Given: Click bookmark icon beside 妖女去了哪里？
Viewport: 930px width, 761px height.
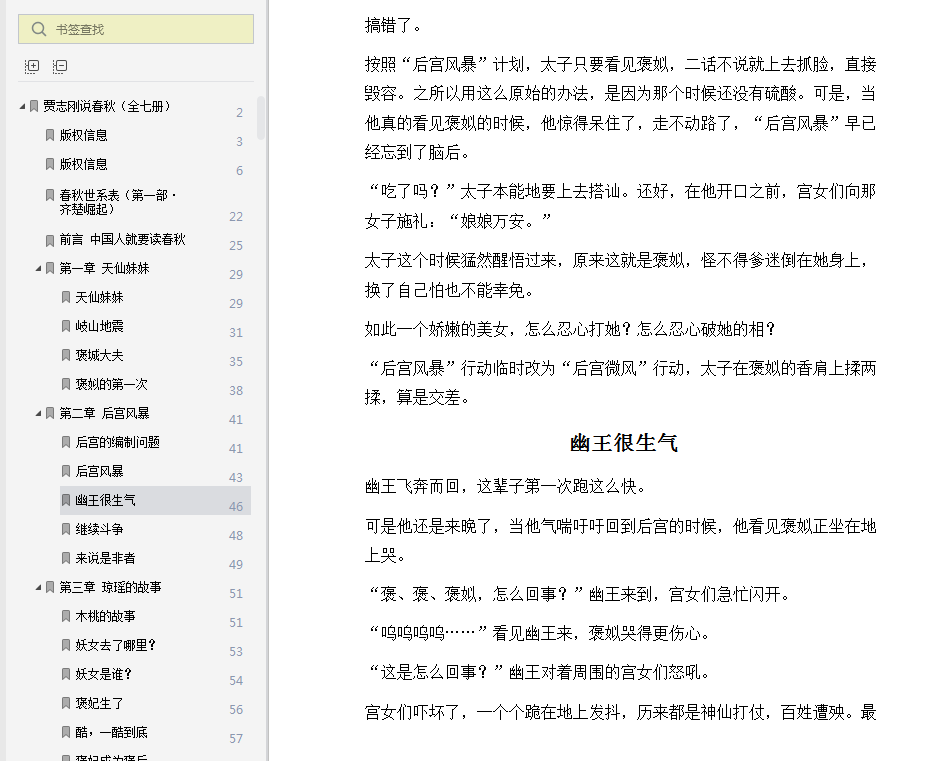Looking at the screenshot, I should 66,645.
